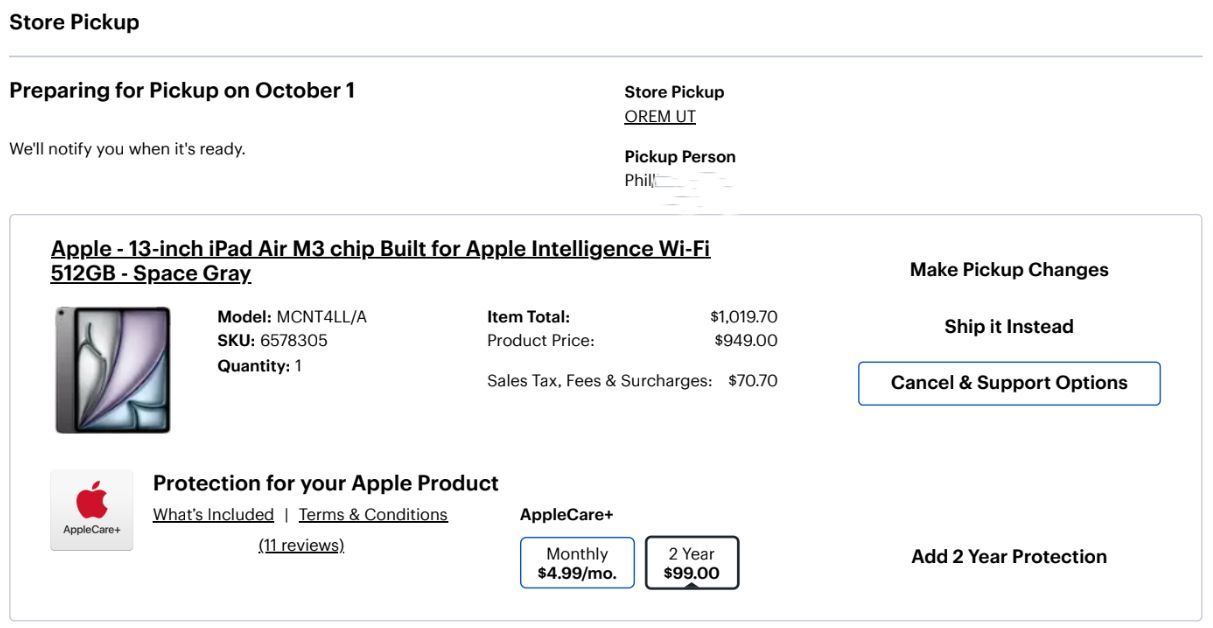Click the iPad Air product thumbnail

click(113, 370)
